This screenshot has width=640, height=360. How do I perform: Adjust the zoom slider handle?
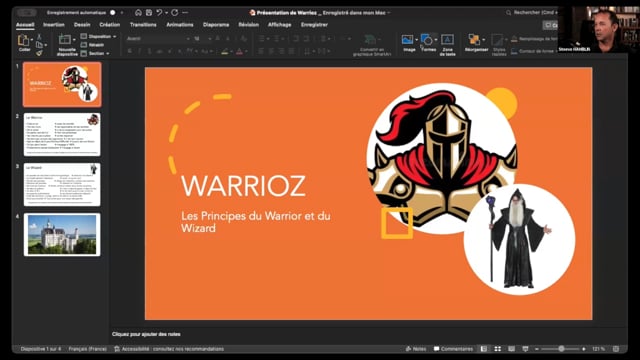[562, 349]
